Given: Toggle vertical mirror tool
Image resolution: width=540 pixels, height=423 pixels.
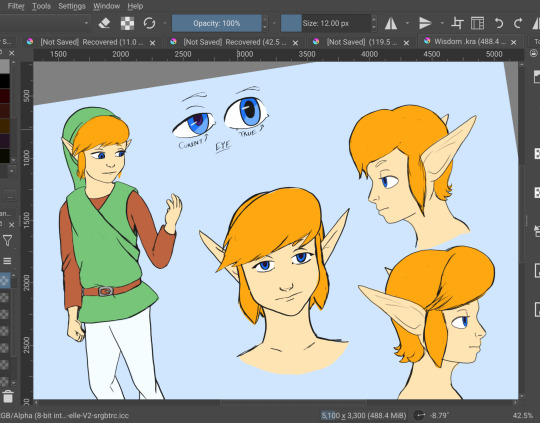Looking at the screenshot, I should (425, 23).
